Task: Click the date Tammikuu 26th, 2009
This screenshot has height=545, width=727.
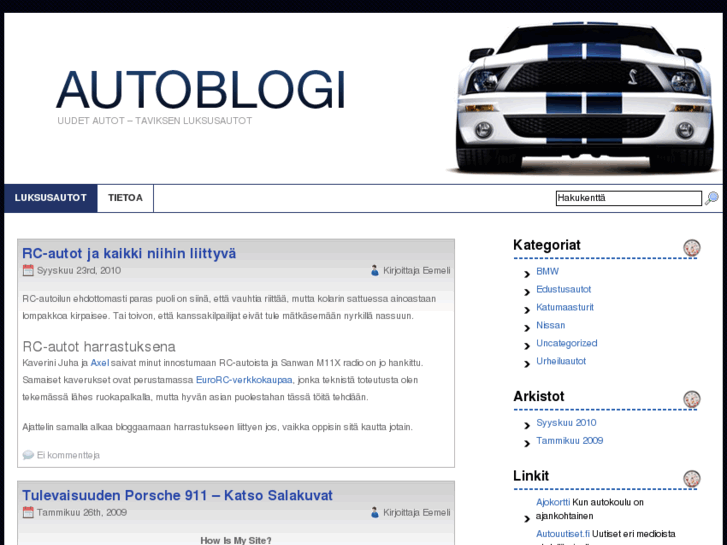Action: (82, 513)
